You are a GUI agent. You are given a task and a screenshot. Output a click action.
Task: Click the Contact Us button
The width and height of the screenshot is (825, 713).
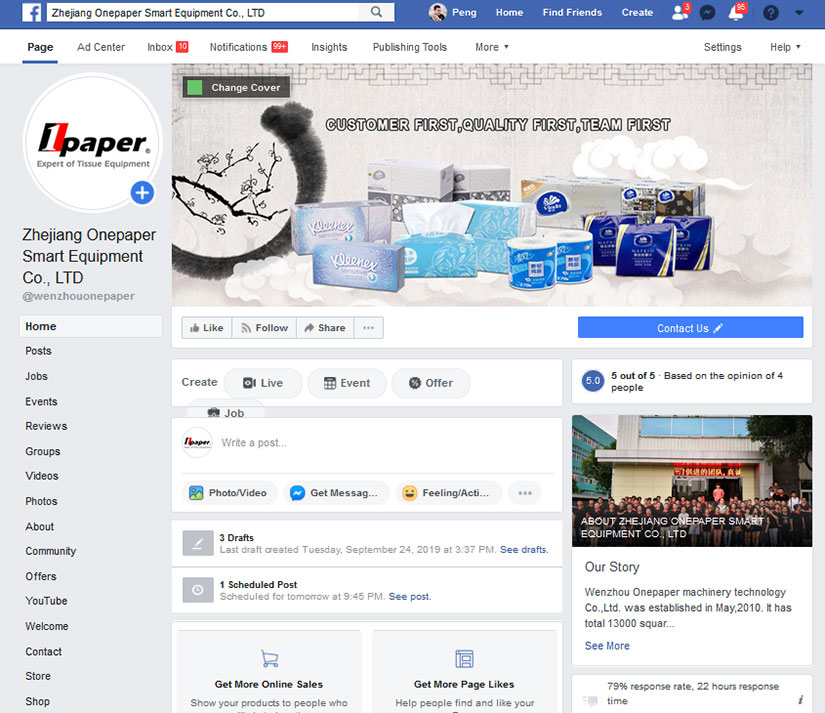tap(690, 328)
